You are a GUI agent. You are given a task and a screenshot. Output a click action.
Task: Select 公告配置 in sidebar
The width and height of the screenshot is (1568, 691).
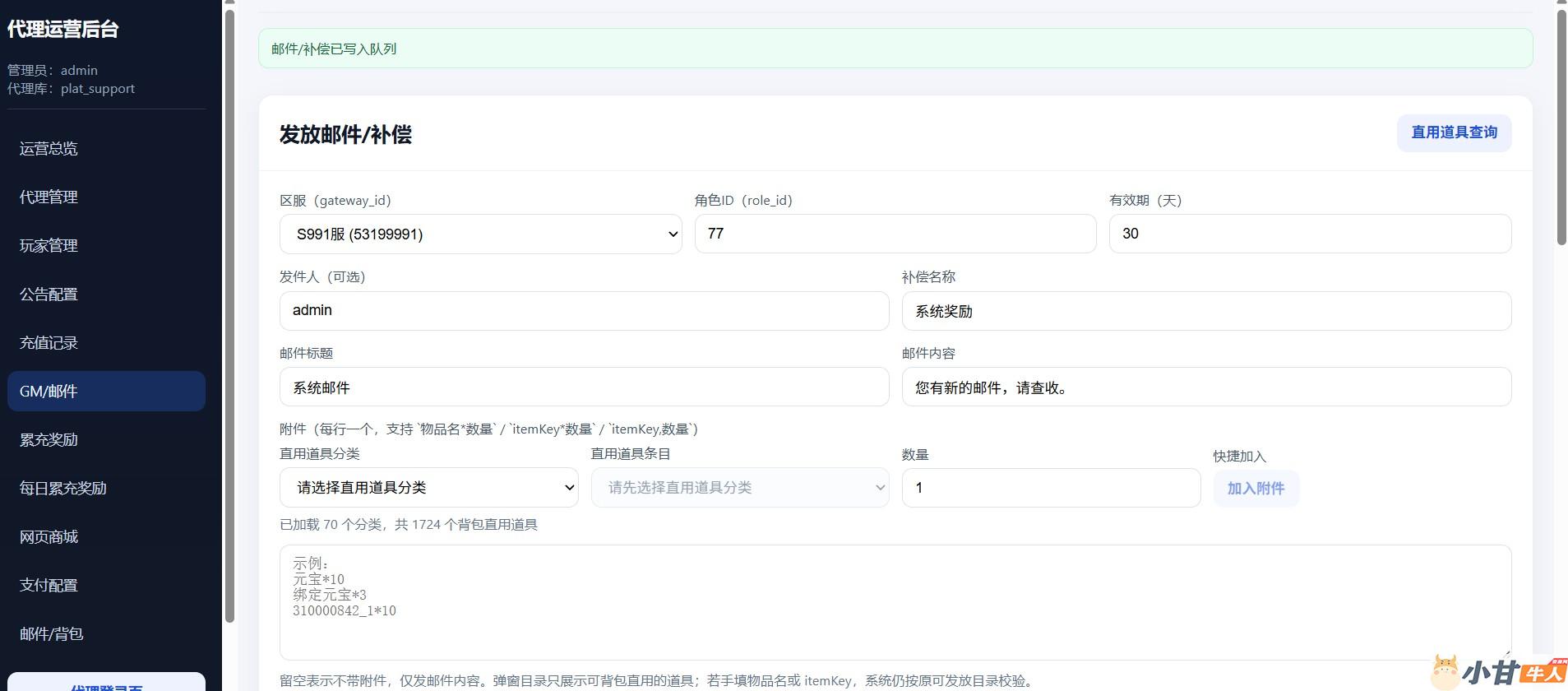pyautogui.click(x=49, y=294)
